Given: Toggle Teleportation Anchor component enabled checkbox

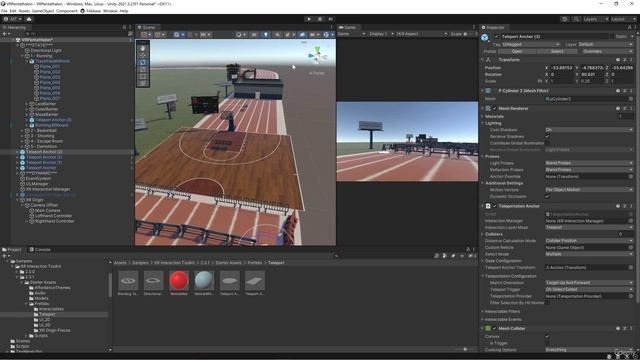Looking at the screenshot, I should [494, 206].
